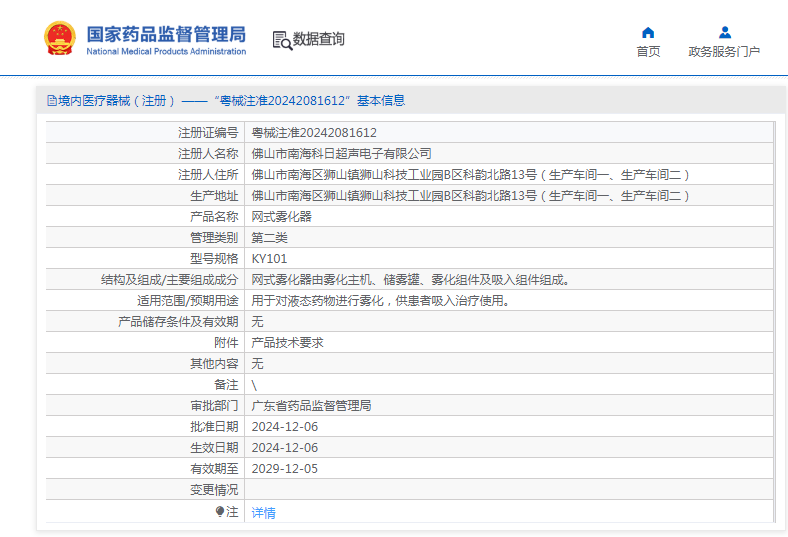The height and width of the screenshot is (537, 788).
Task: Click the 产品名称 label
Action: pyautogui.click(x=214, y=217)
